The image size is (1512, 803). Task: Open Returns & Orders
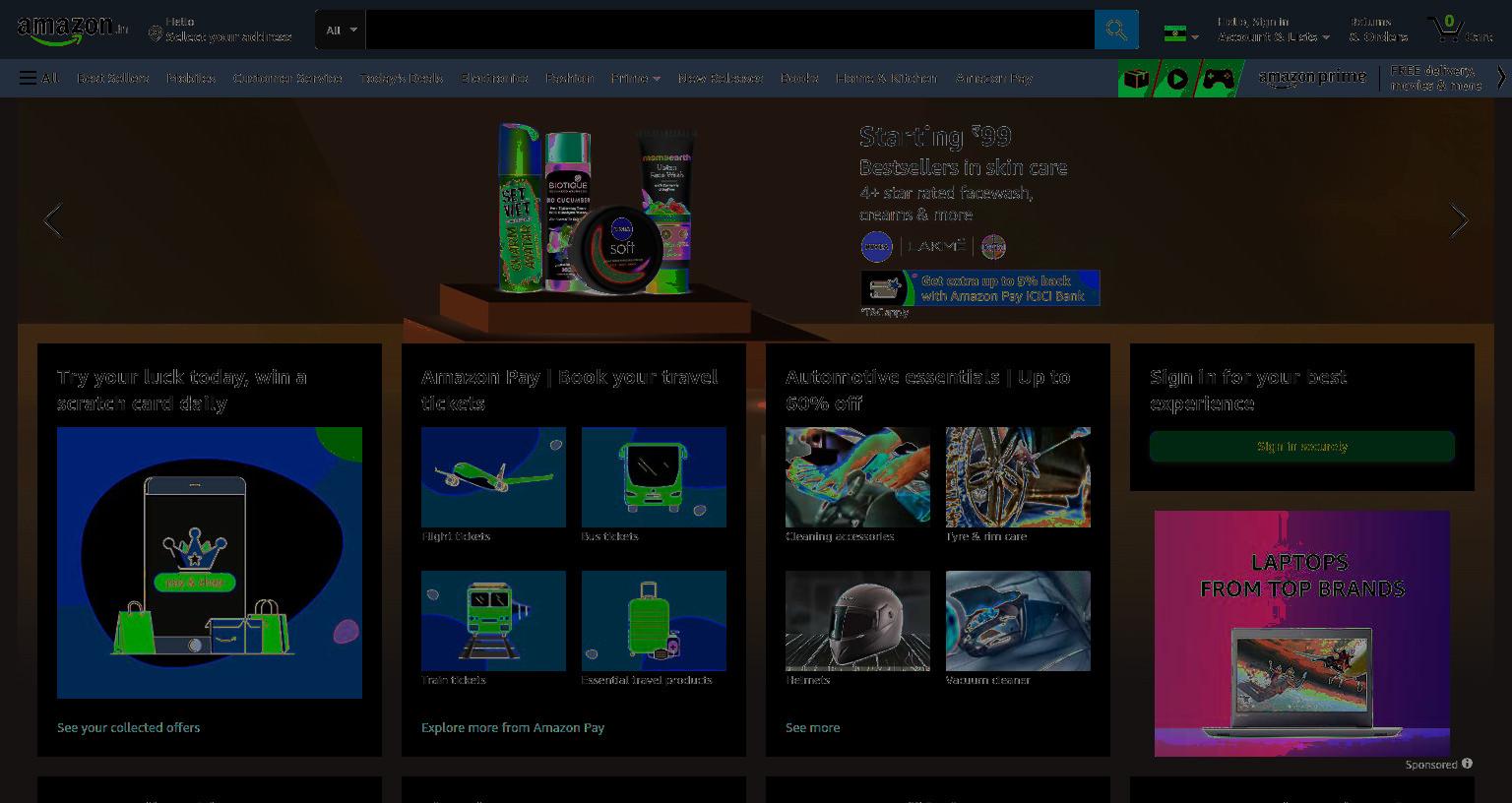[x=1378, y=30]
